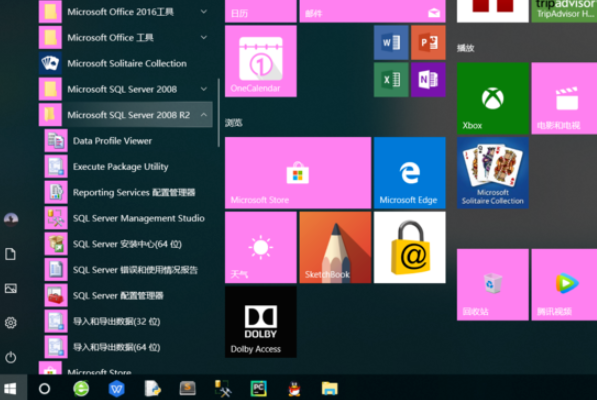Open Pictures from Start sidebar
This screenshot has width=597, height=400.
(11, 288)
